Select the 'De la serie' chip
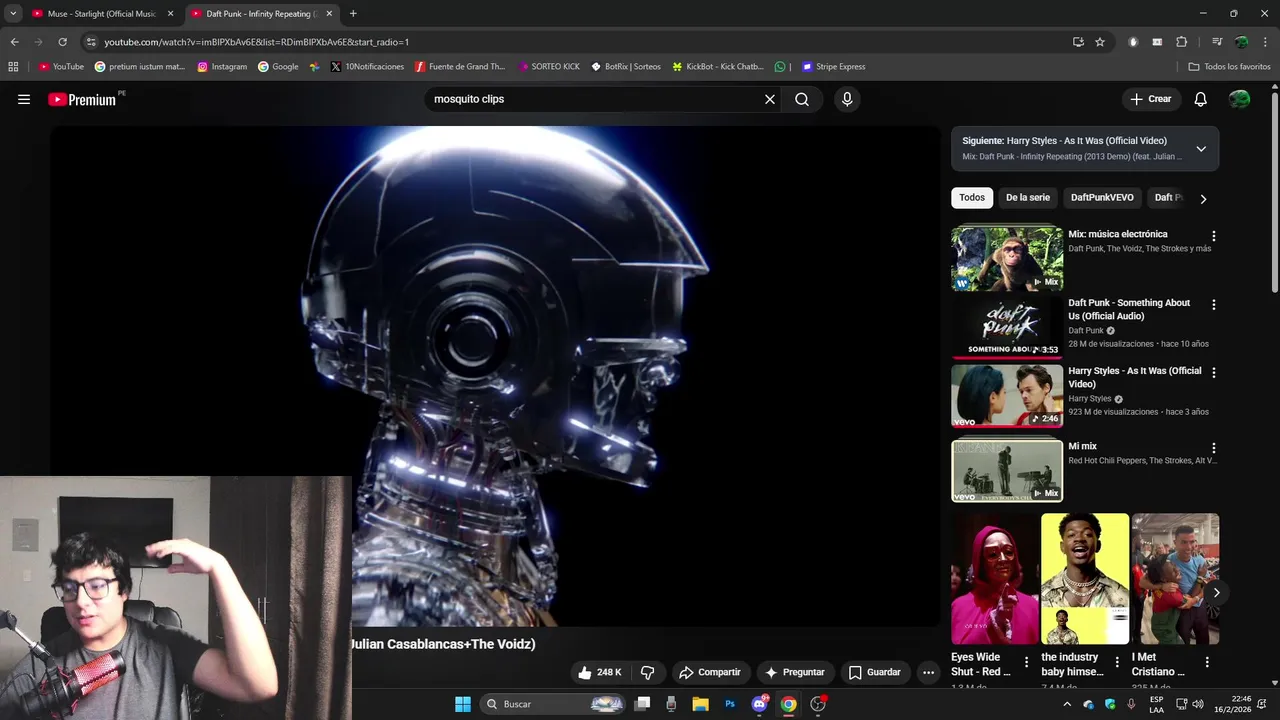This screenshot has height=720, width=1280. 1028,198
